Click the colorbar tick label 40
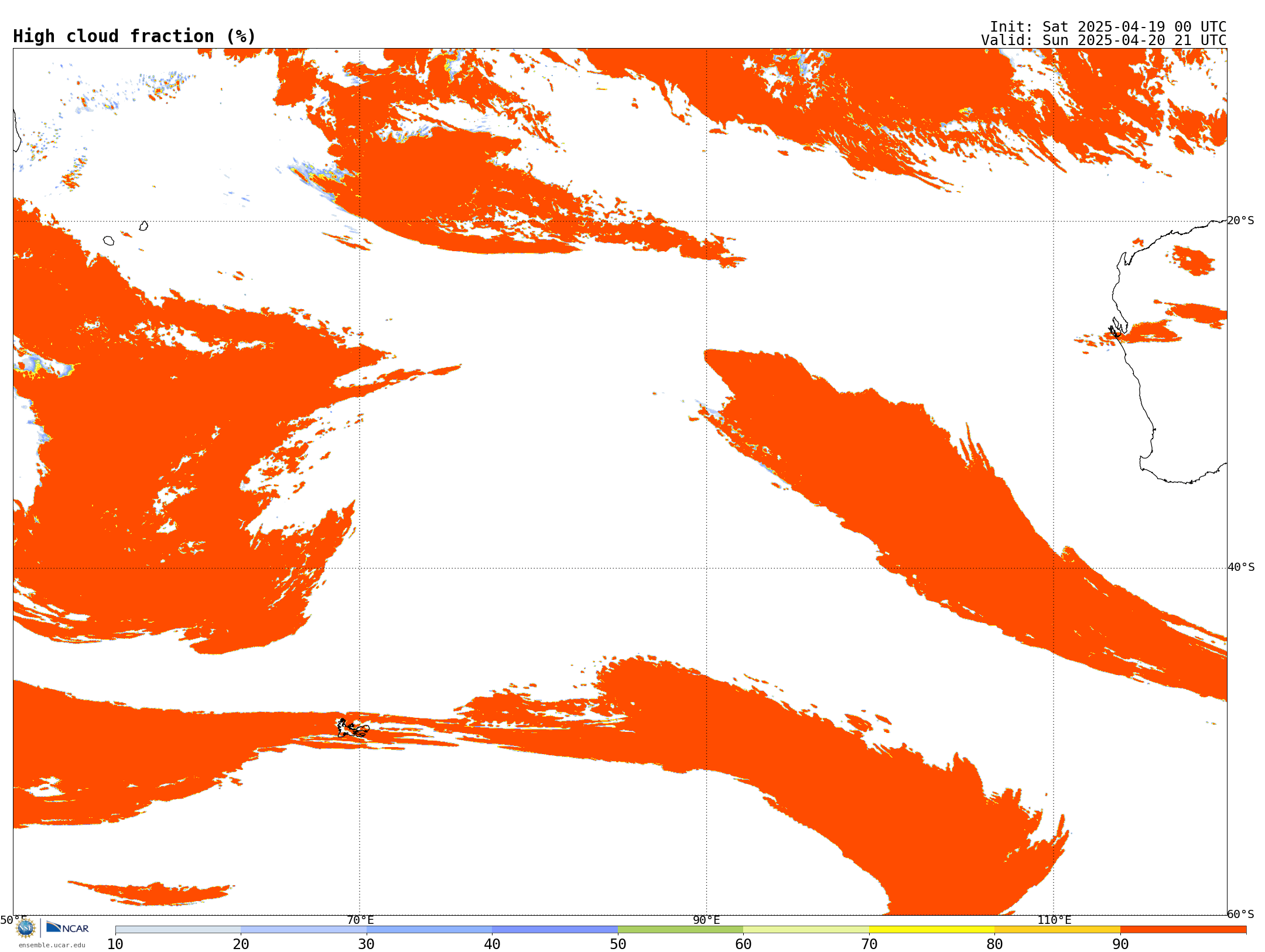1265x952 pixels. coord(492,944)
